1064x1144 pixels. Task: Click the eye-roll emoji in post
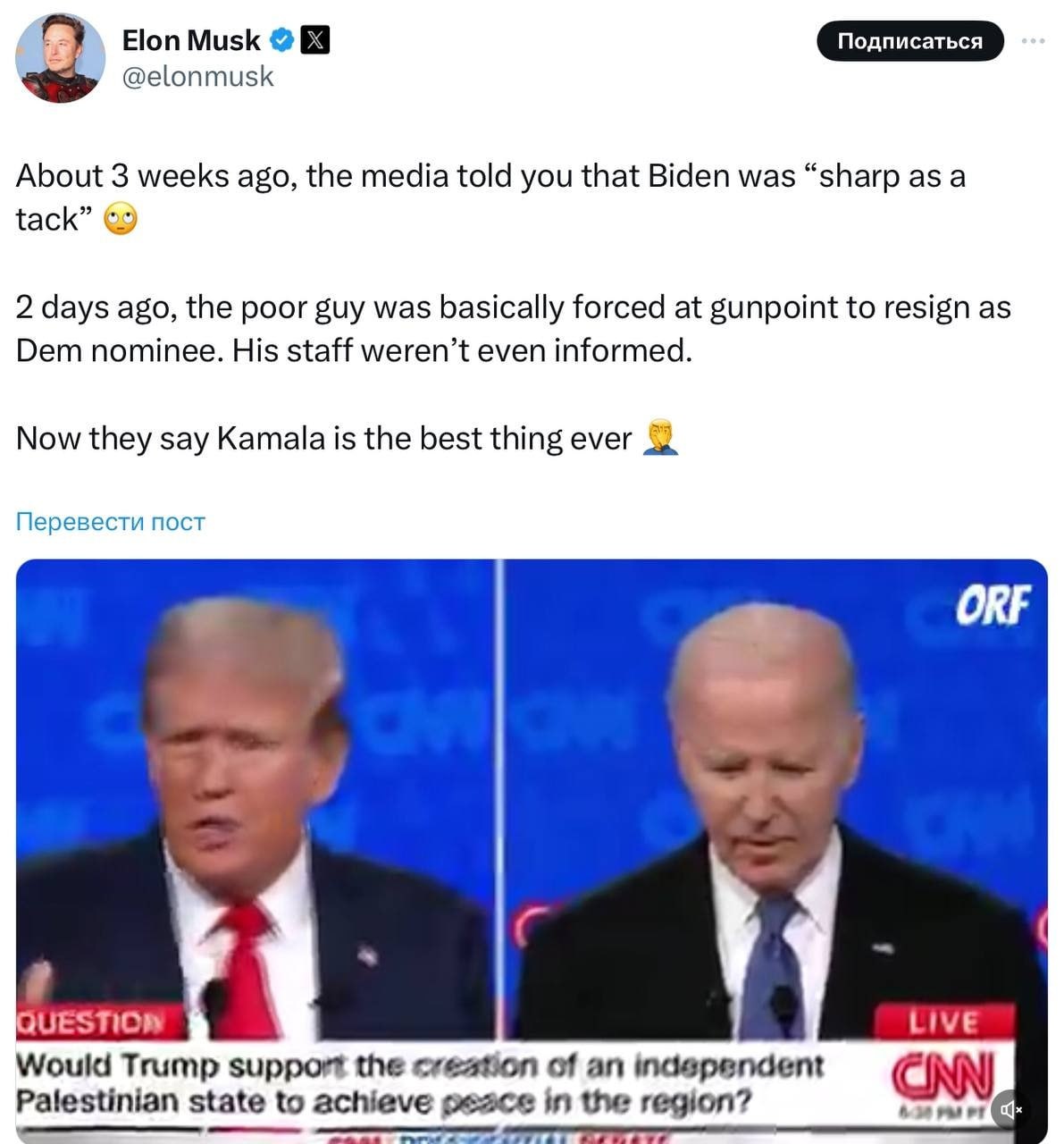point(121,219)
